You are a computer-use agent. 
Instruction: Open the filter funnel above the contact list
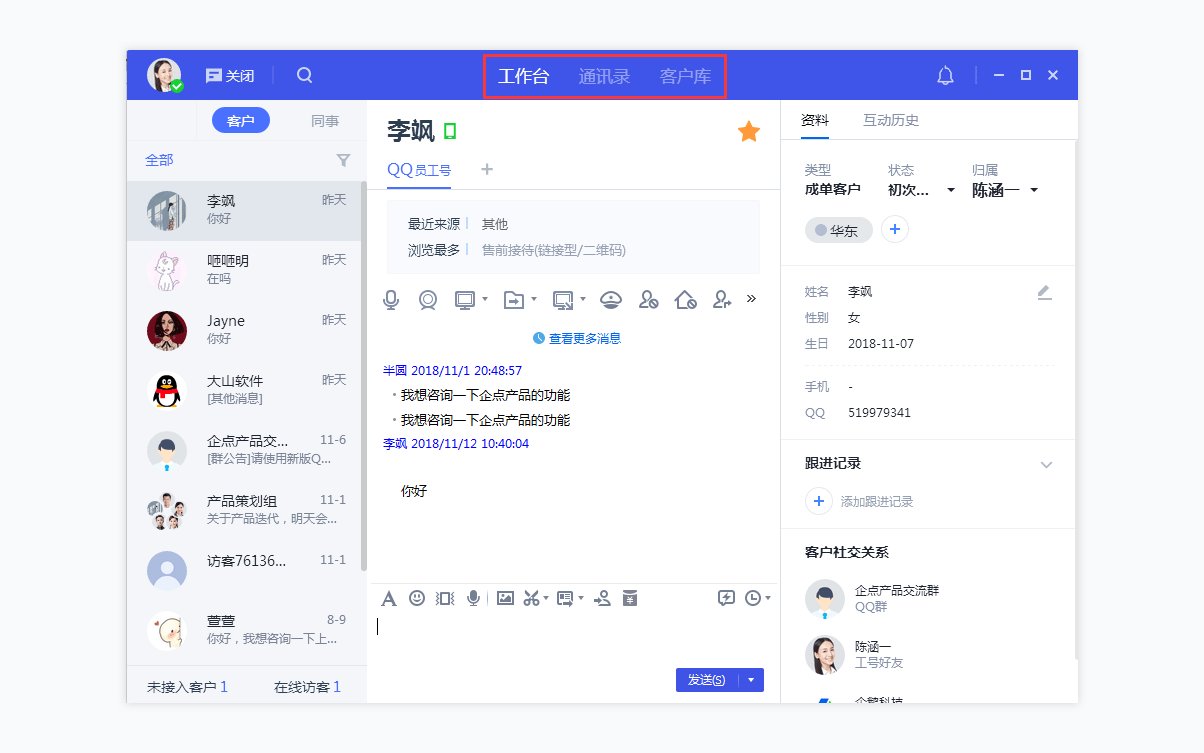tap(343, 159)
